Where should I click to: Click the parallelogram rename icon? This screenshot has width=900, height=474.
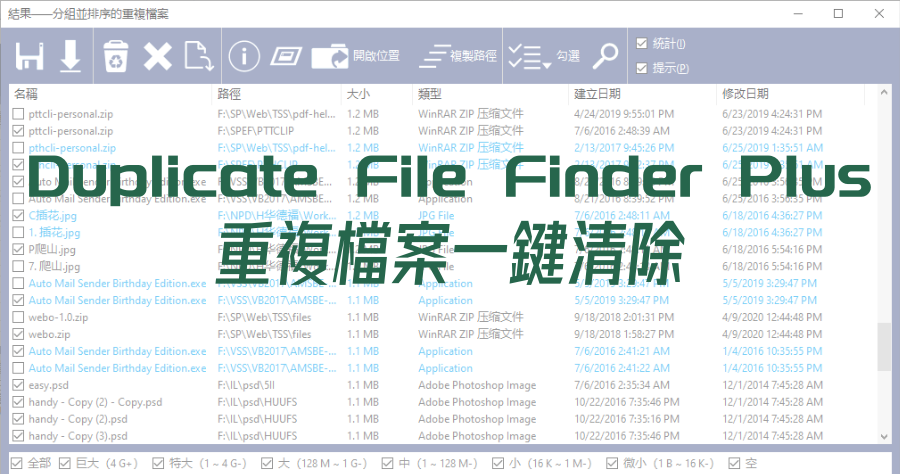tap(285, 56)
